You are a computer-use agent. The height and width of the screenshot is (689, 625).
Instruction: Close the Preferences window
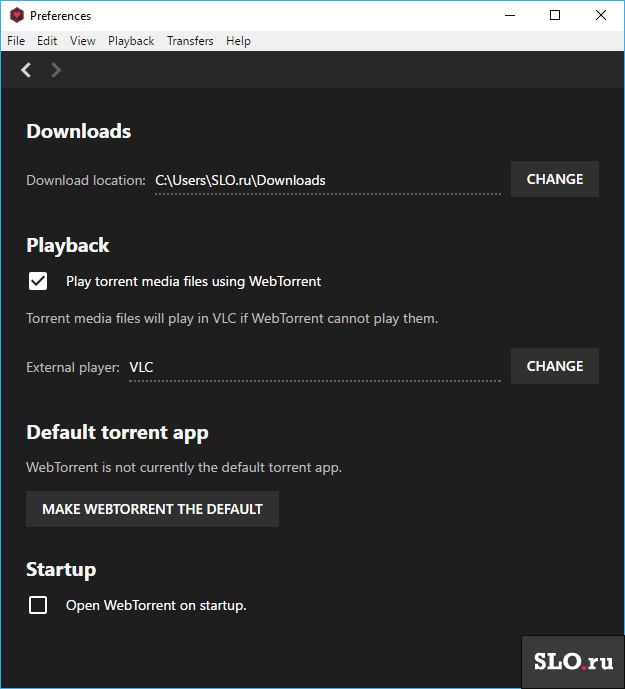click(x=601, y=16)
